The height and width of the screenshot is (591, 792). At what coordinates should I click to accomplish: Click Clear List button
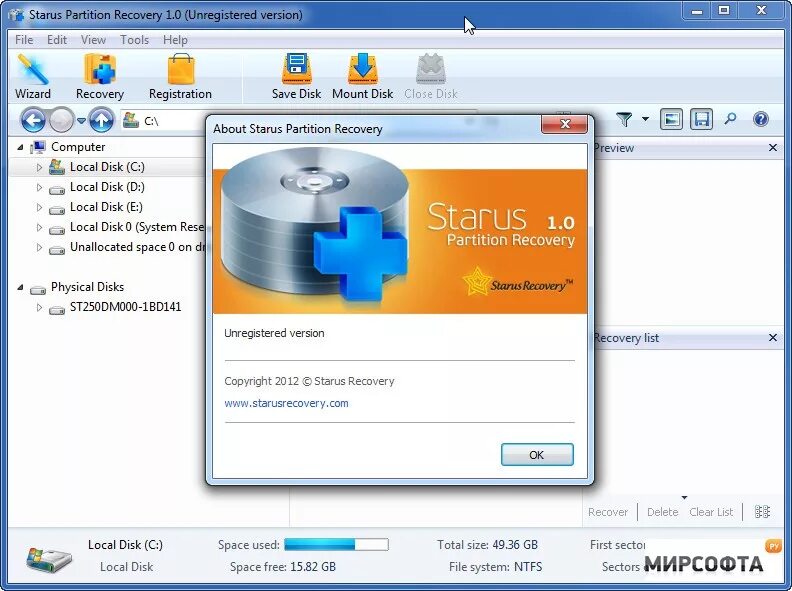(x=711, y=512)
